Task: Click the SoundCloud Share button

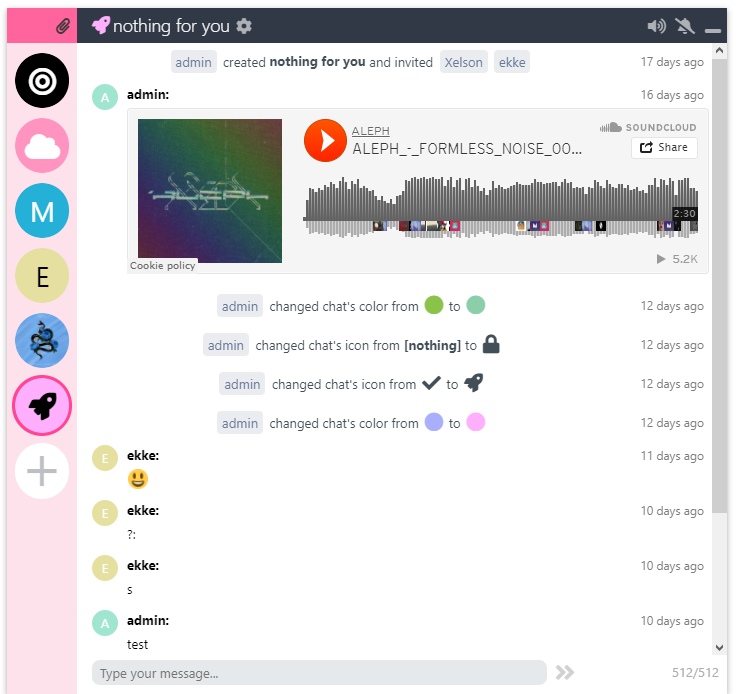Action: pyautogui.click(x=664, y=147)
